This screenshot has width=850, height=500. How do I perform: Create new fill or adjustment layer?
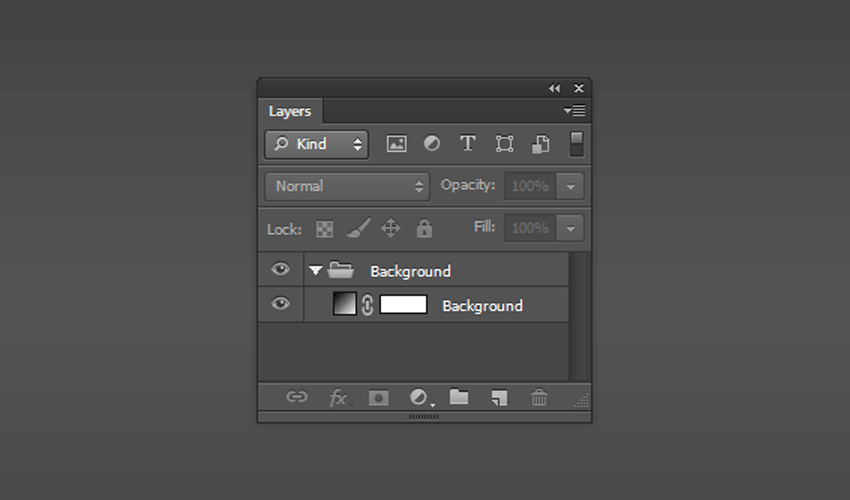(421, 398)
